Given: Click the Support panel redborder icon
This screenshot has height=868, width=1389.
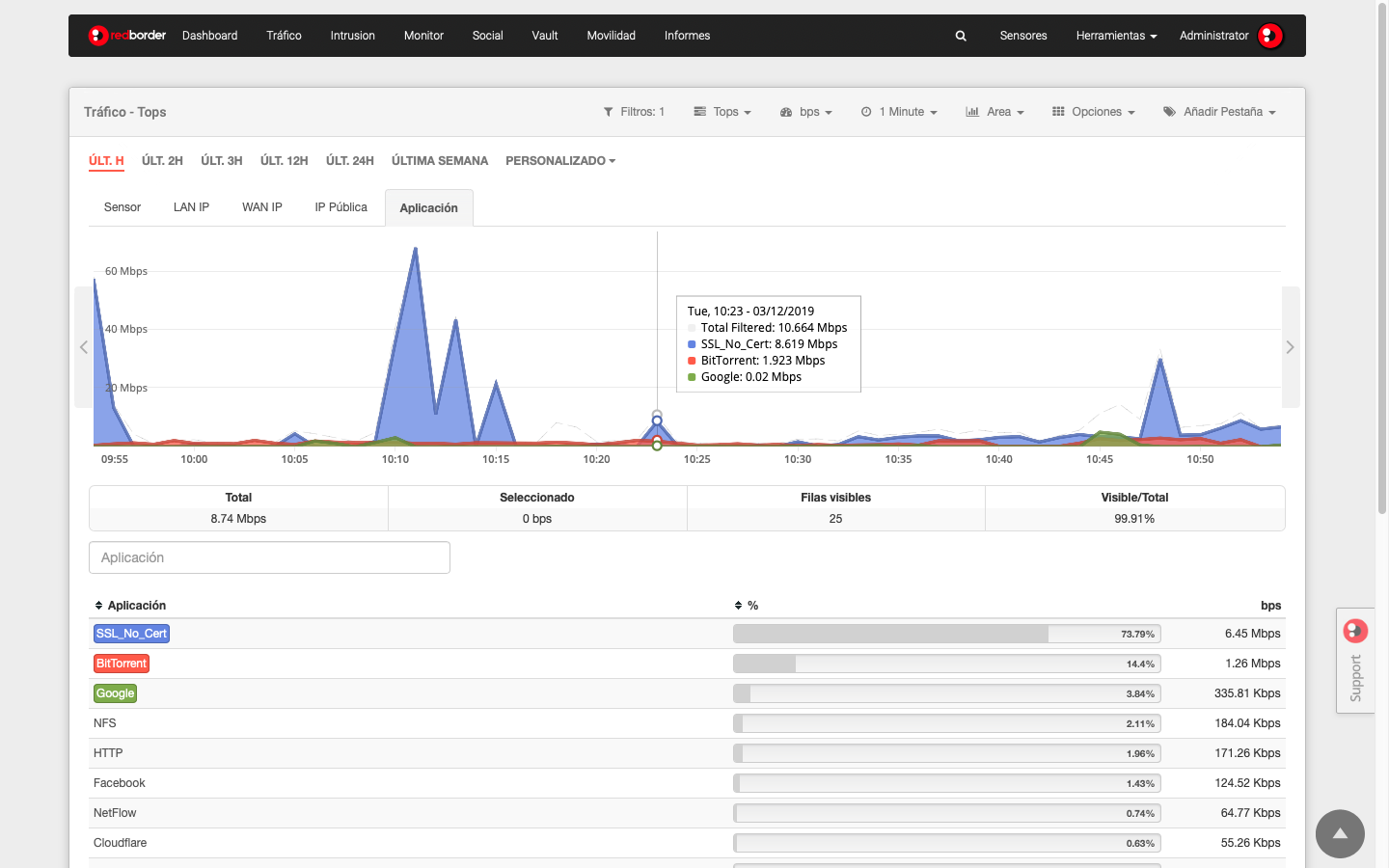Looking at the screenshot, I should pos(1355,631).
